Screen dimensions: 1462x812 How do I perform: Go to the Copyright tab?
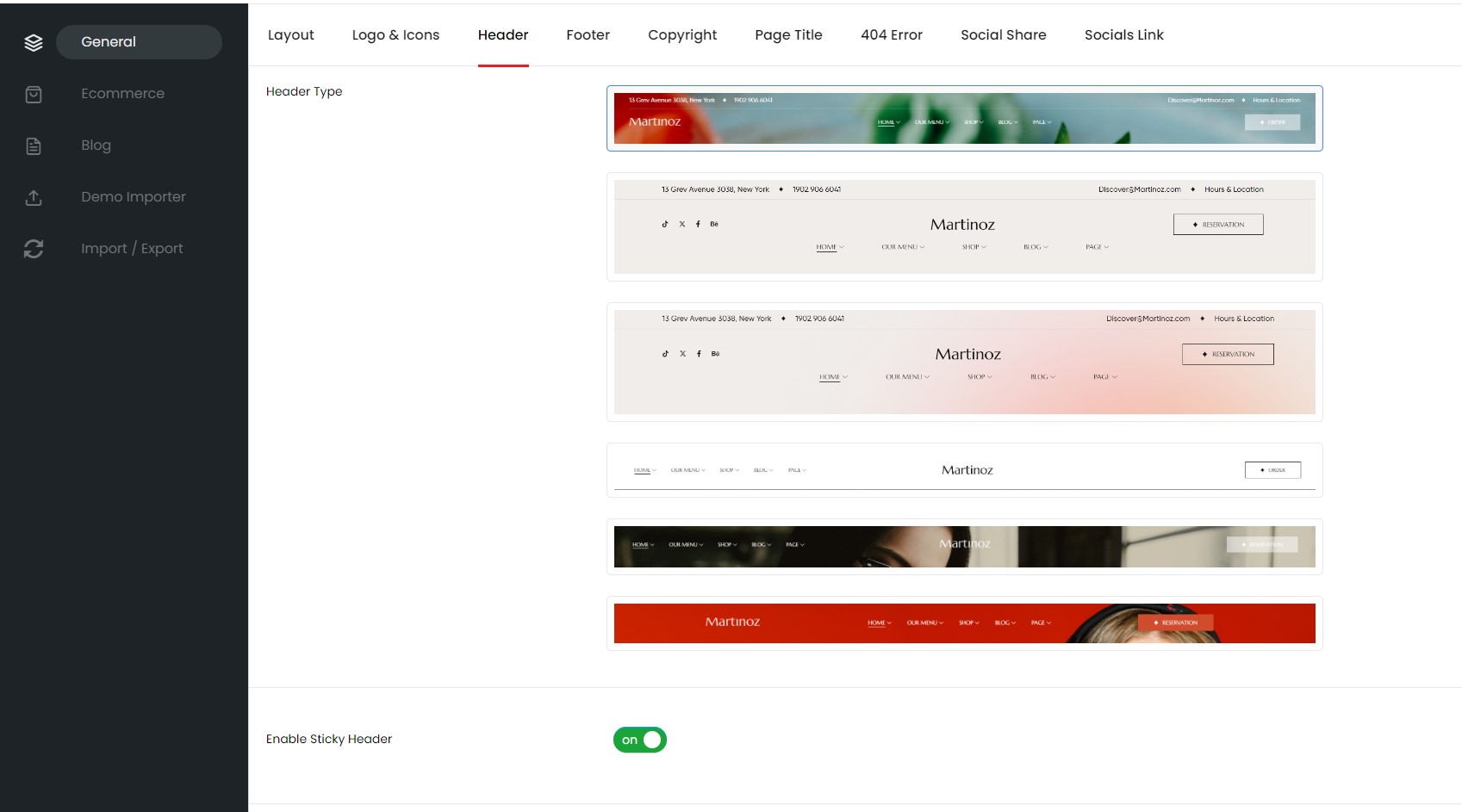[x=681, y=35]
